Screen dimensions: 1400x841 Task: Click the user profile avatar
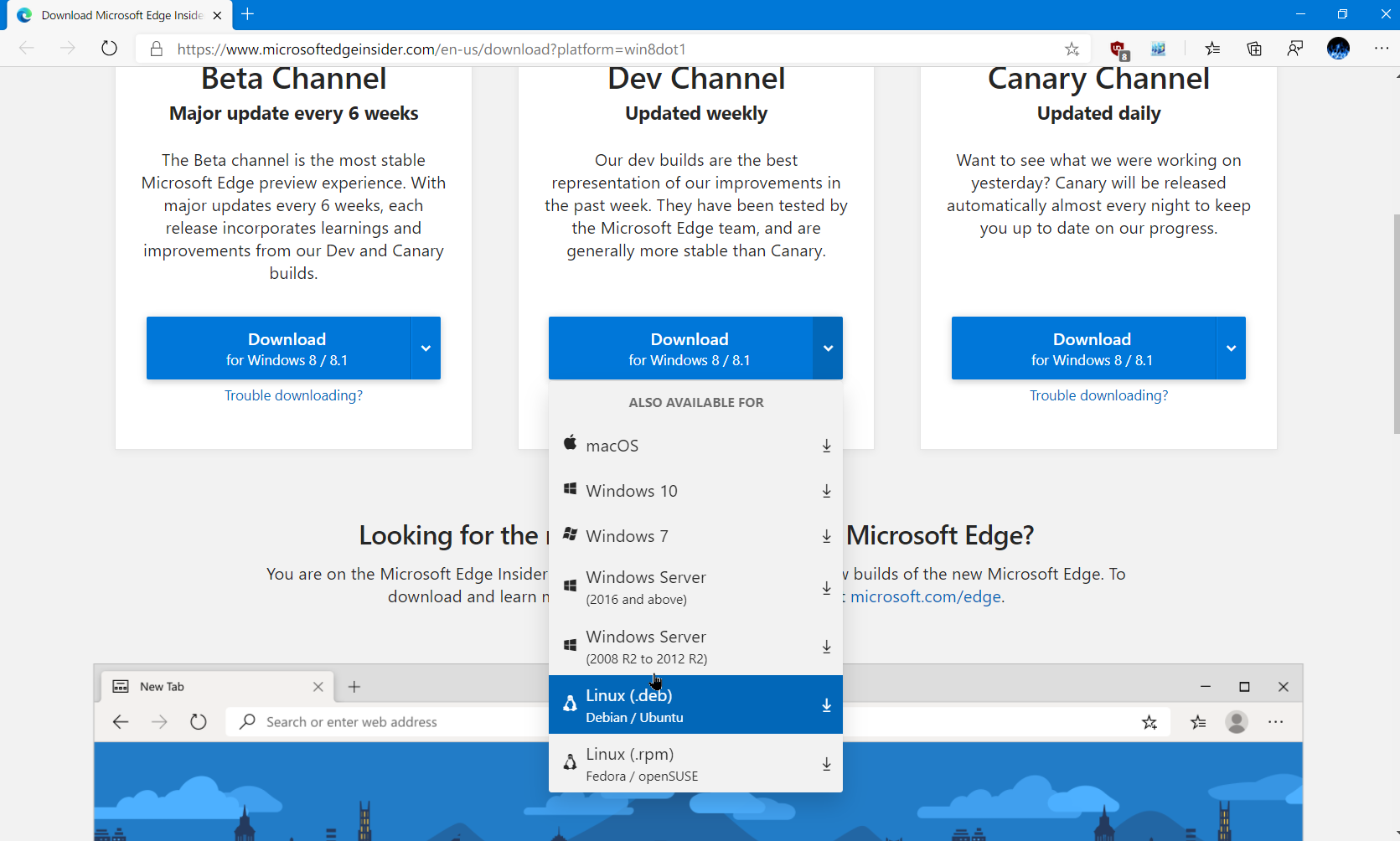click(x=1338, y=49)
